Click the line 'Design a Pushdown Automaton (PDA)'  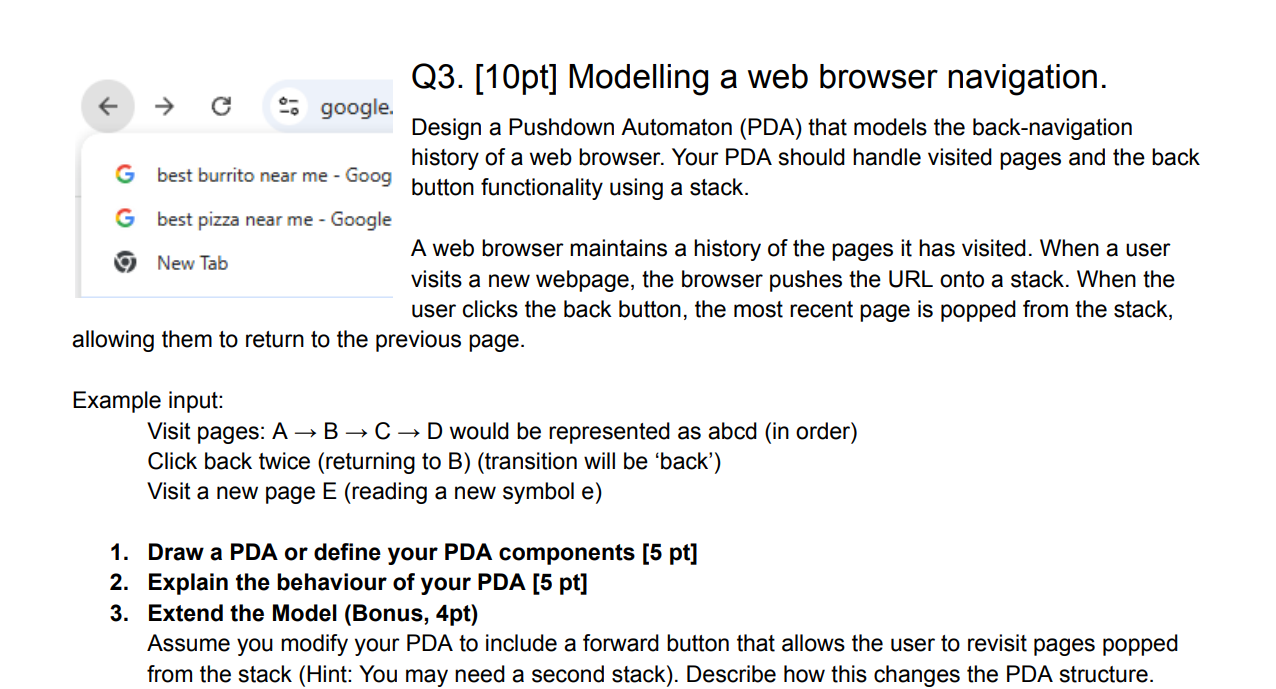tap(772, 128)
